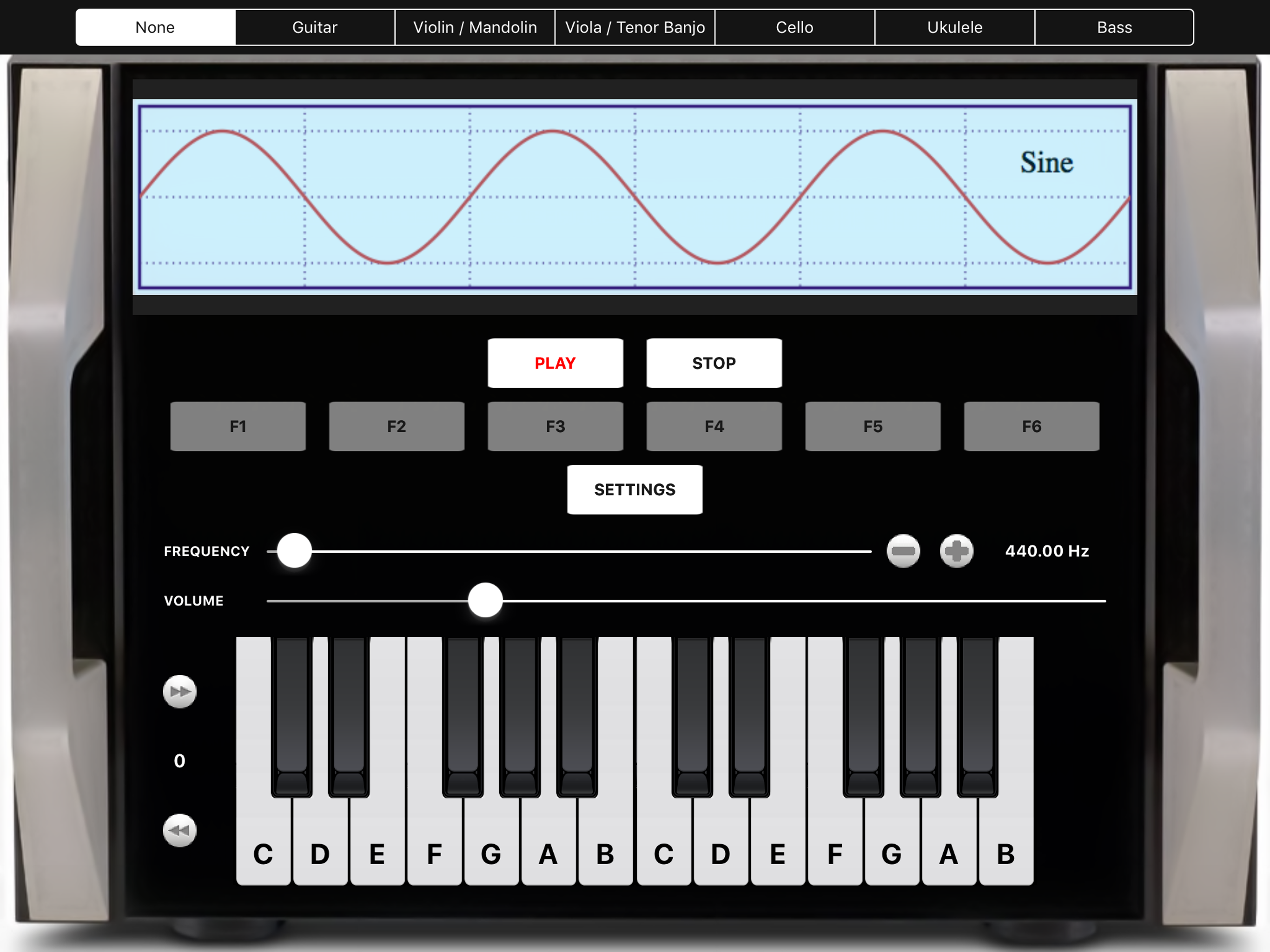Click the FREQUENCY slider knob
The image size is (1270, 952).
pyautogui.click(x=295, y=551)
